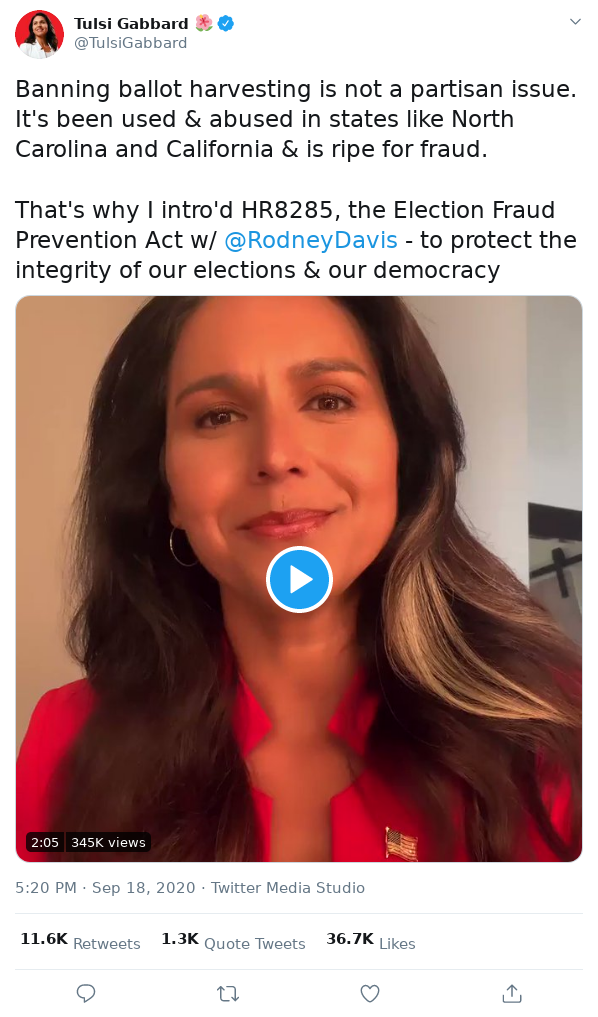This screenshot has width=598, height=1017.
Task: Like the tweet with the heart icon
Action: [x=370, y=993]
